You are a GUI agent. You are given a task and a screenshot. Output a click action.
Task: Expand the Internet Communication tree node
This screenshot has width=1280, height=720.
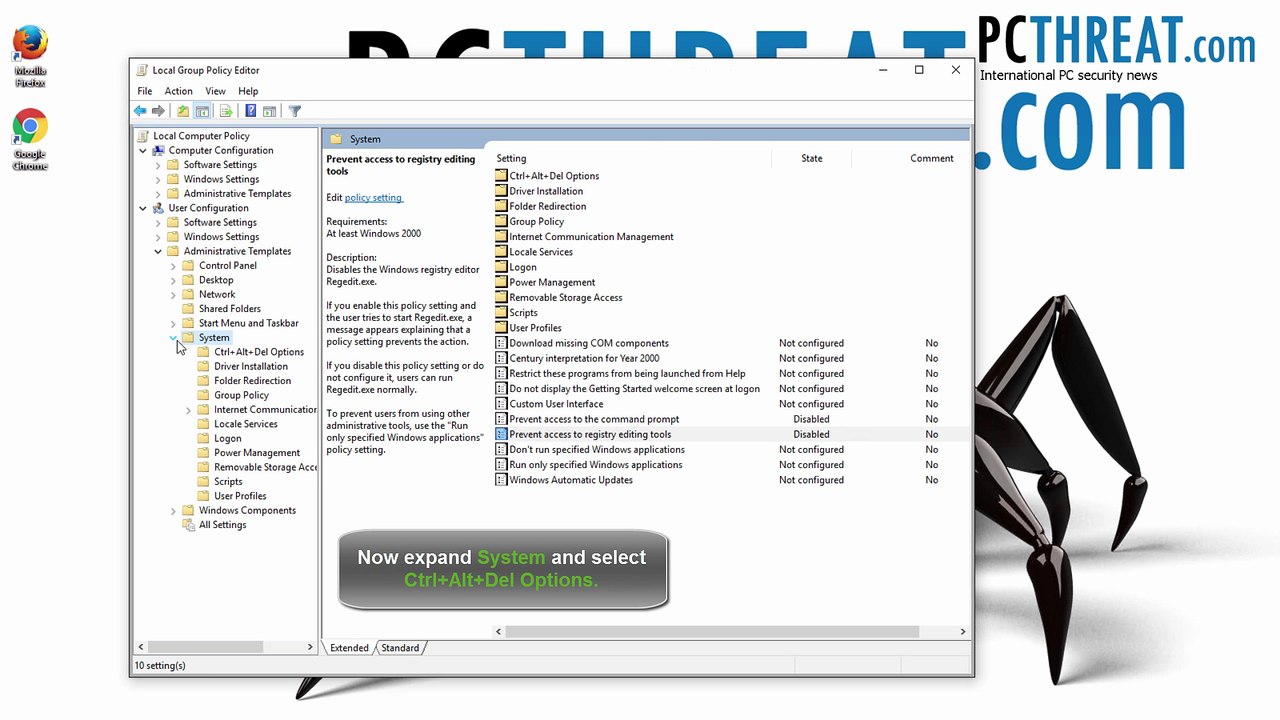(x=188, y=410)
